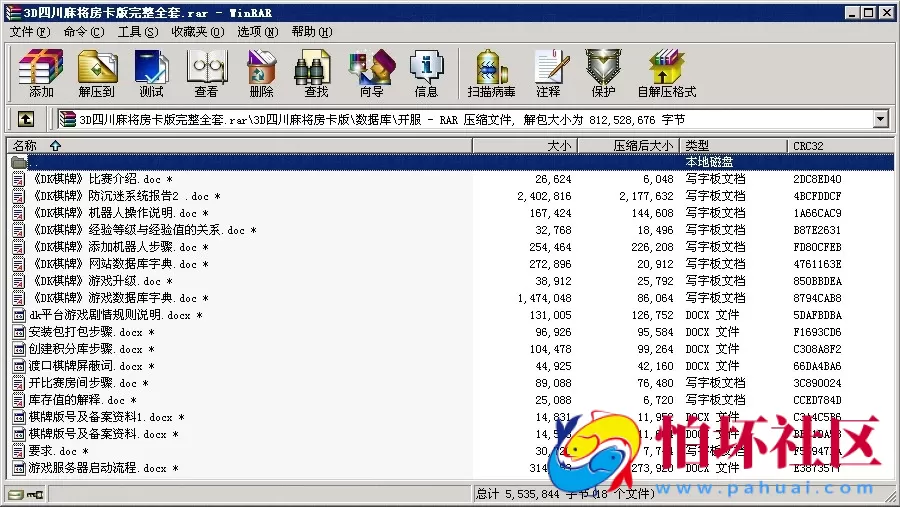Click CRC32 value 2DC8ED40
The height and width of the screenshot is (507, 900).
pyautogui.click(x=817, y=179)
